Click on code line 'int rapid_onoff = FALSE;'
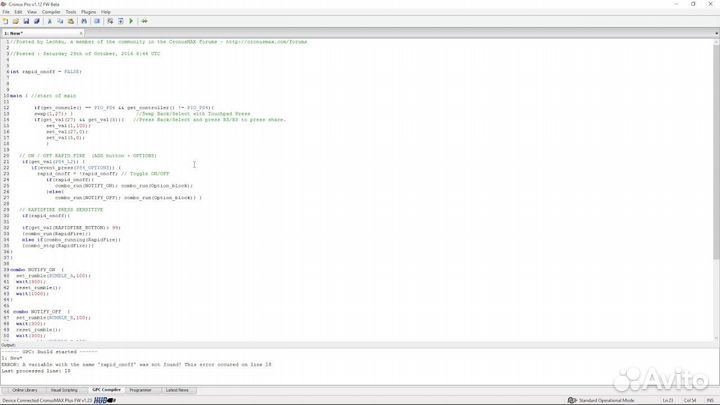This screenshot has width=720, height=405. click(46, 72)
